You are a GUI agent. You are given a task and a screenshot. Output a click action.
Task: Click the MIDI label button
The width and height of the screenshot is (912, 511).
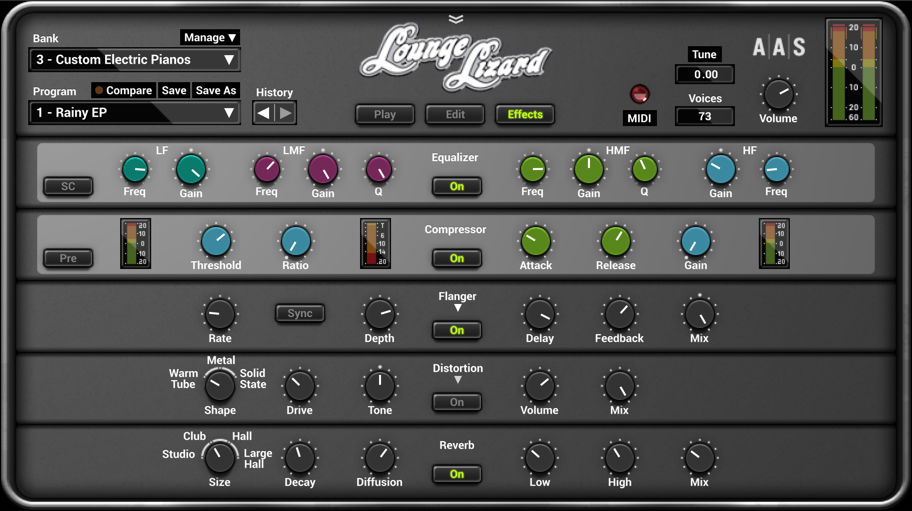pos(639,119)
